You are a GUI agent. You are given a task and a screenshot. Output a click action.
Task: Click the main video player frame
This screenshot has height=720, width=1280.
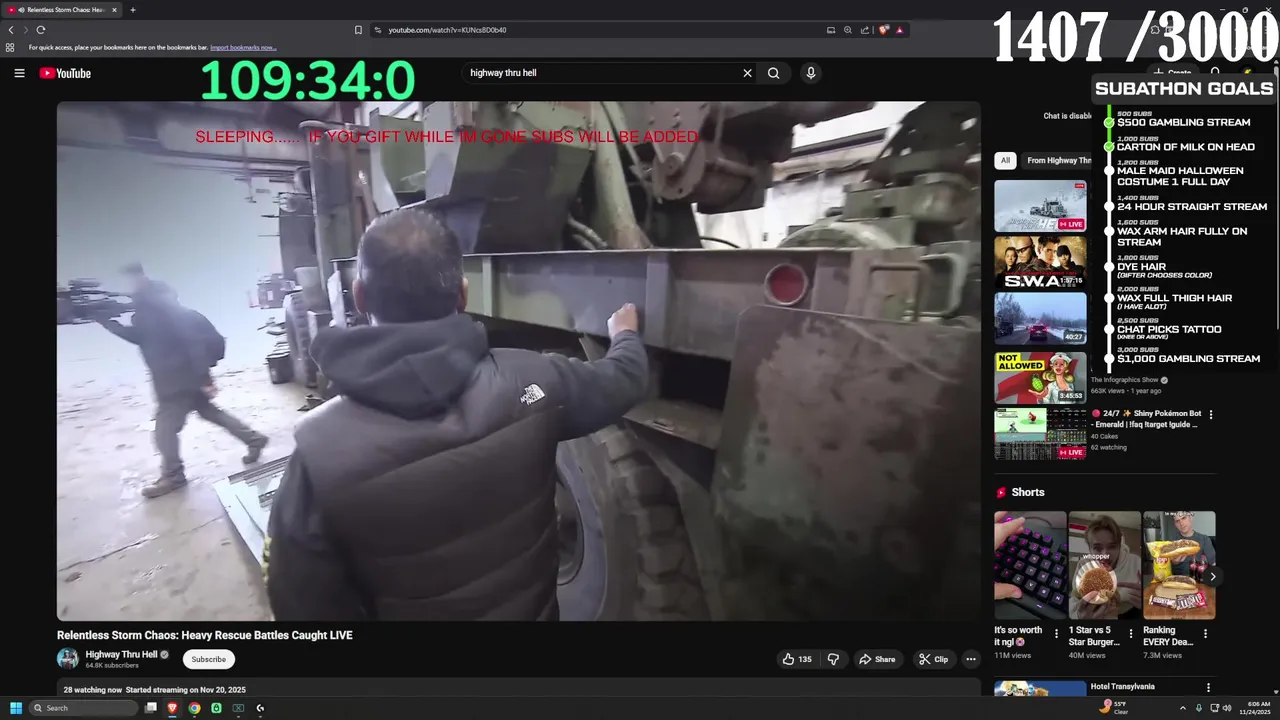[x=519, y=361]
